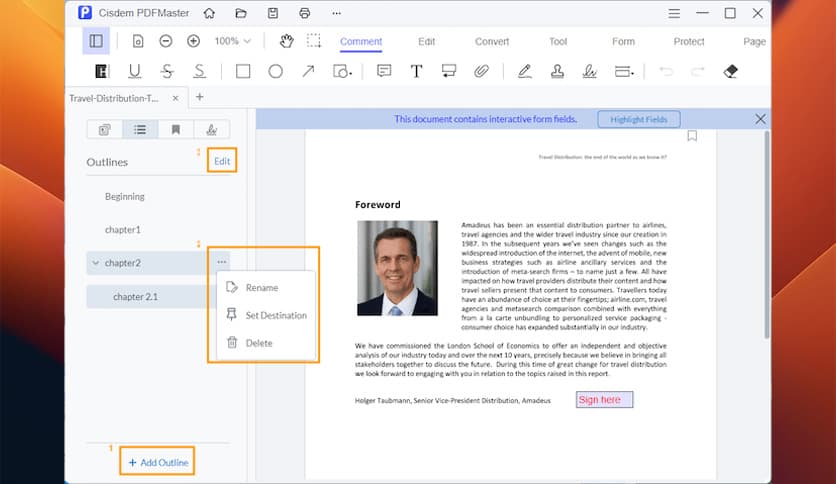Viewport: 836px width, 484px height.
Task: Dismiss the form fields notification bar
Action: point(760,119)
